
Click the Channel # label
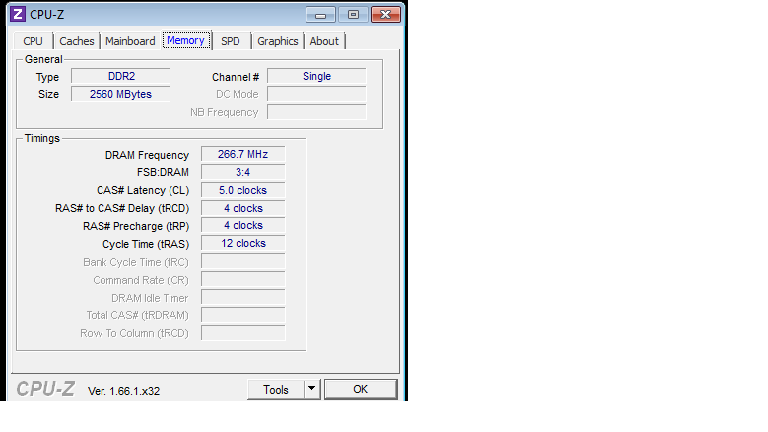pos(235,77)
